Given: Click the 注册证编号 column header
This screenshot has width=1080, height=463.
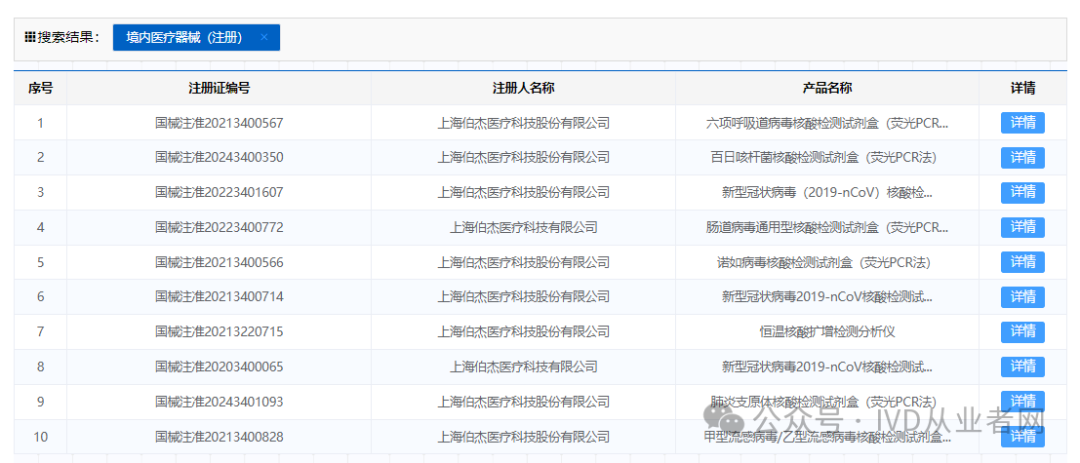Looking at the screenshot, I should [219, 88].
